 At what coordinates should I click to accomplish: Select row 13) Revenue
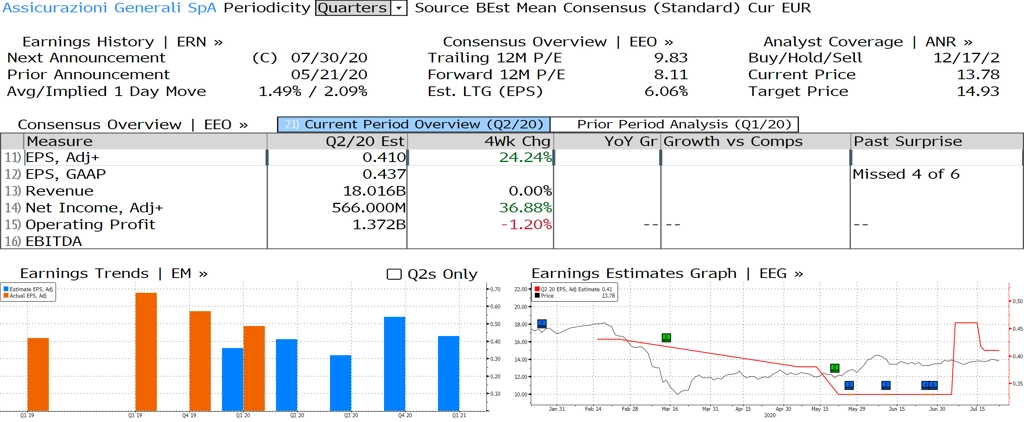[x=512, y=191]
